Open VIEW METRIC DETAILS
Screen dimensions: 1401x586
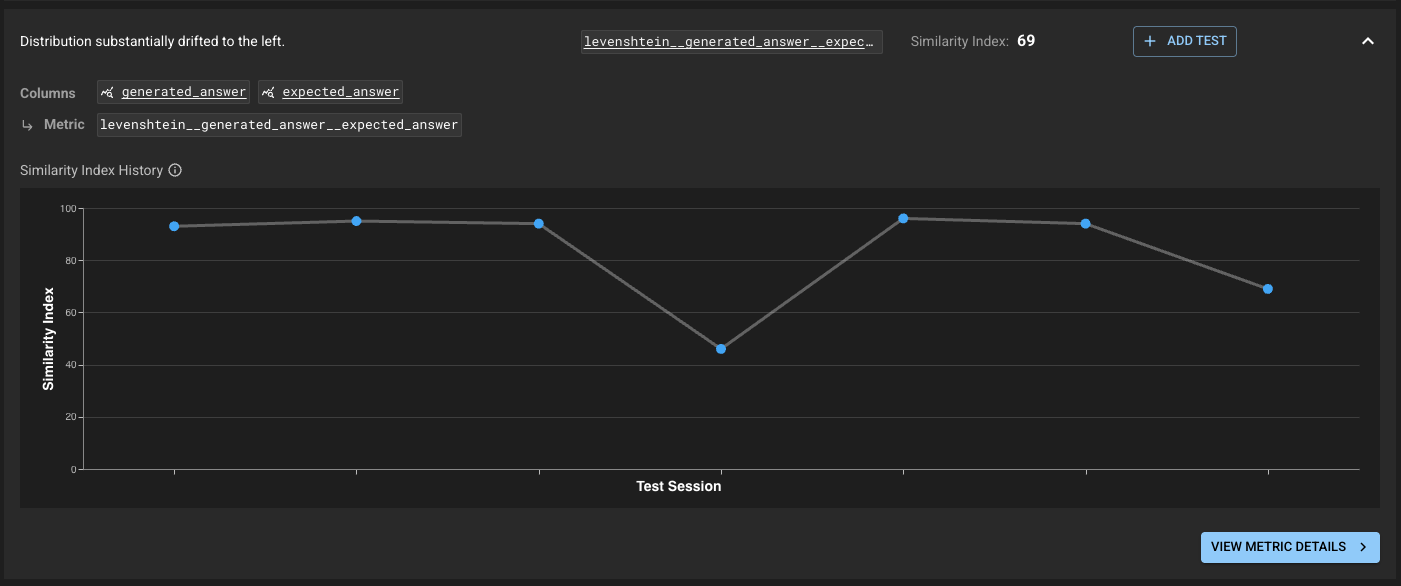[x=1289, y=547]
